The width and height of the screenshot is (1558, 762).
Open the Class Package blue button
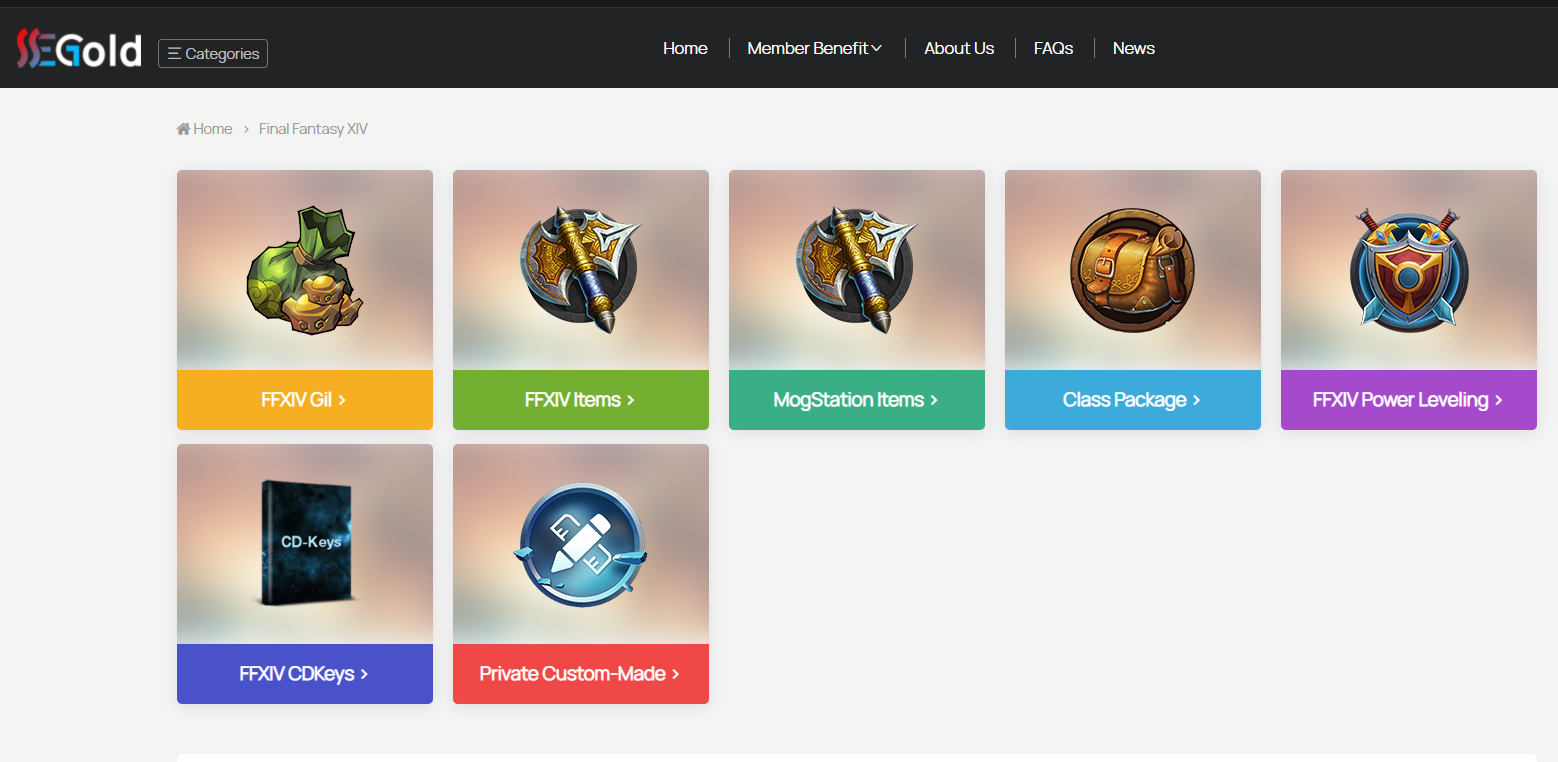pos(1133,400)
